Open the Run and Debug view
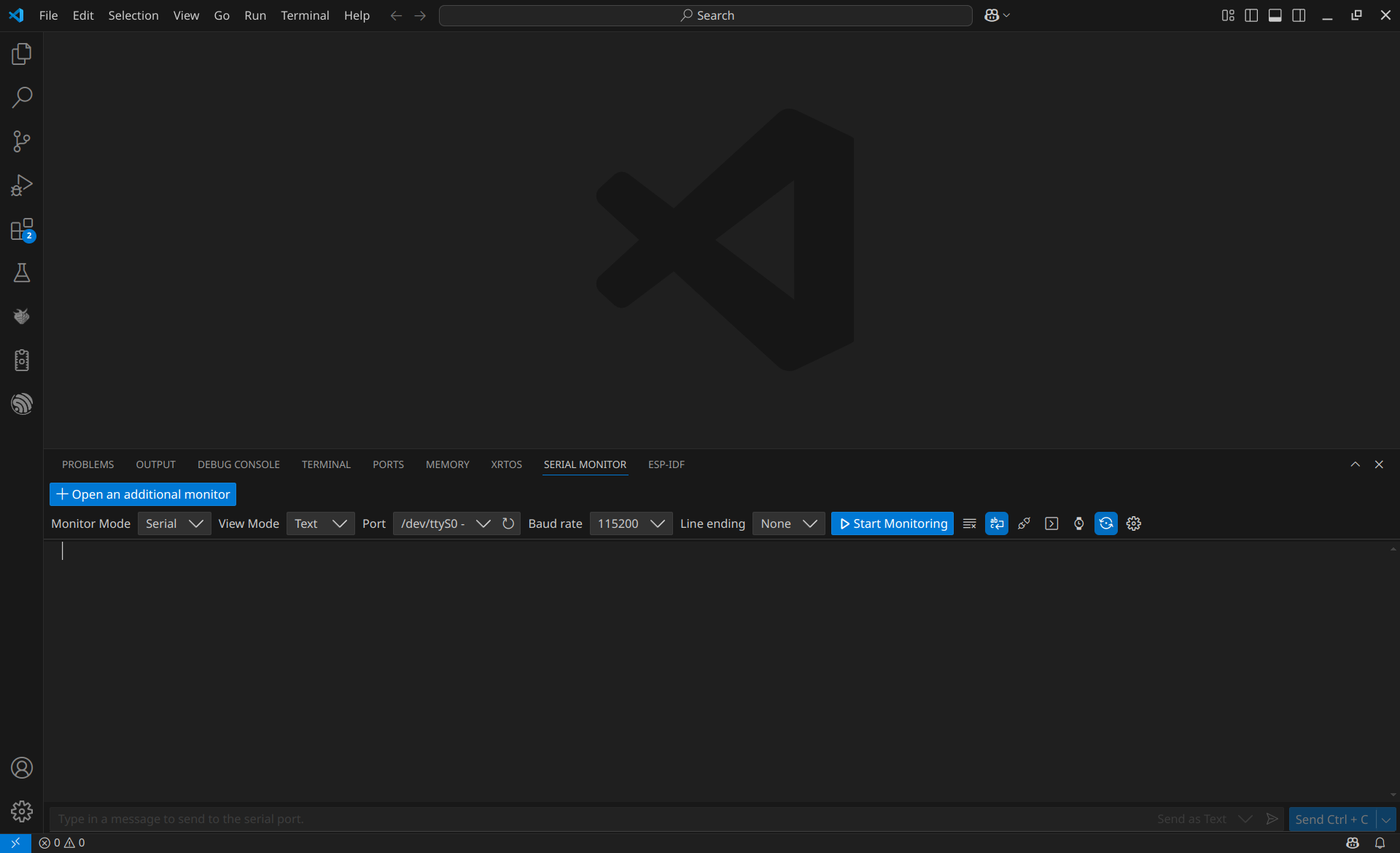This screenshot has width=1400, height=853. click(22, 185)
